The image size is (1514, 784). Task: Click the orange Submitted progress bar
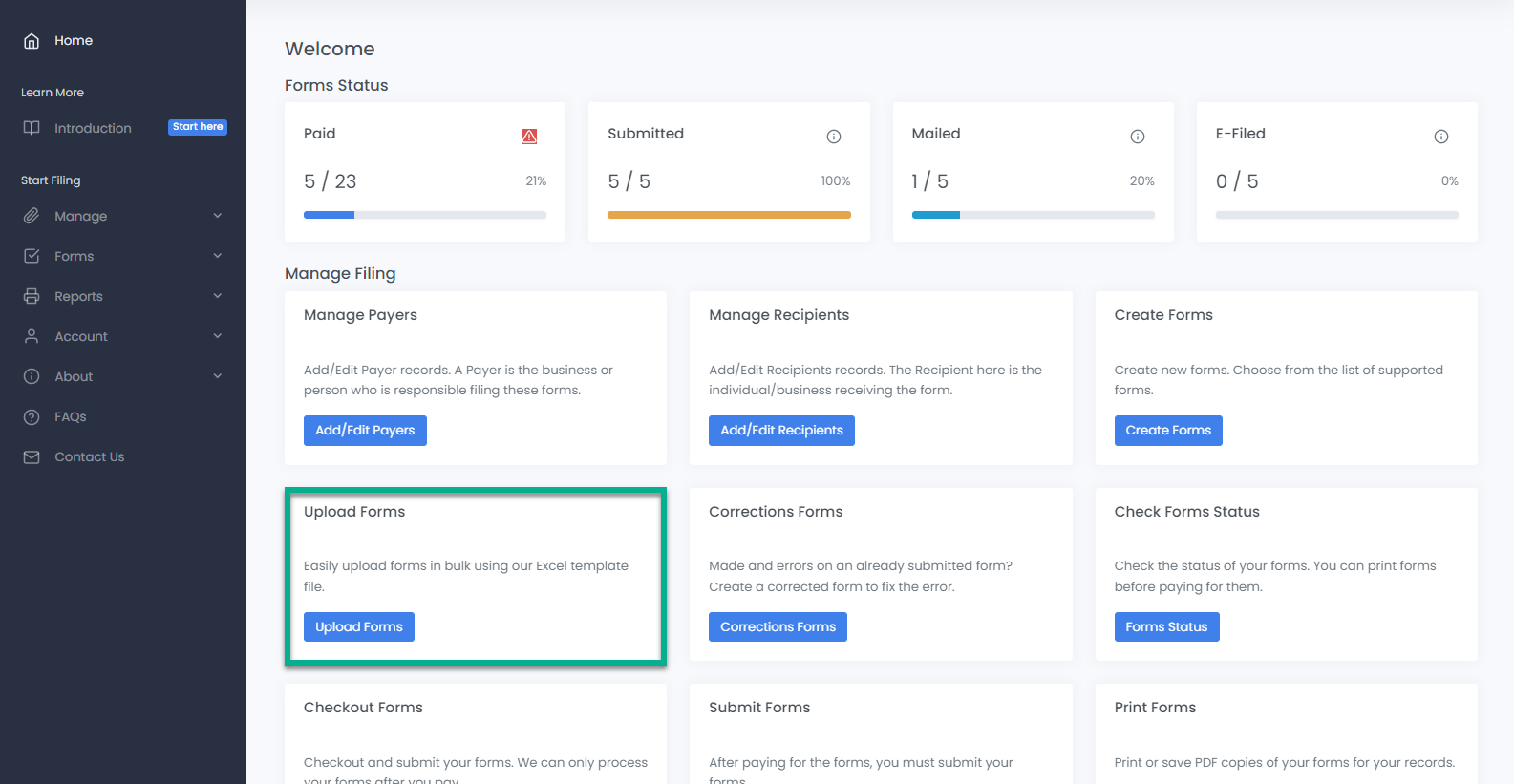pyautogui.click(x=729, y=215)
